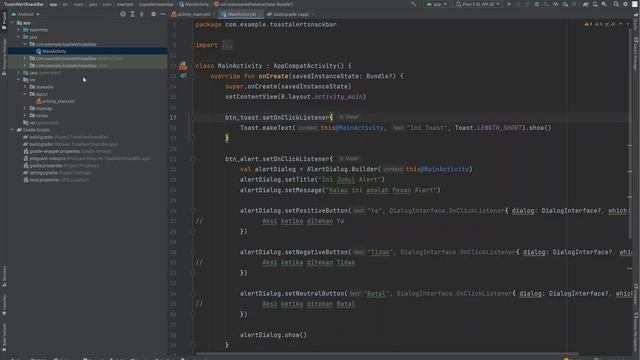Expand the drawable folder
640x360 pixels.
pyautogui.click(x=25, y=87)
